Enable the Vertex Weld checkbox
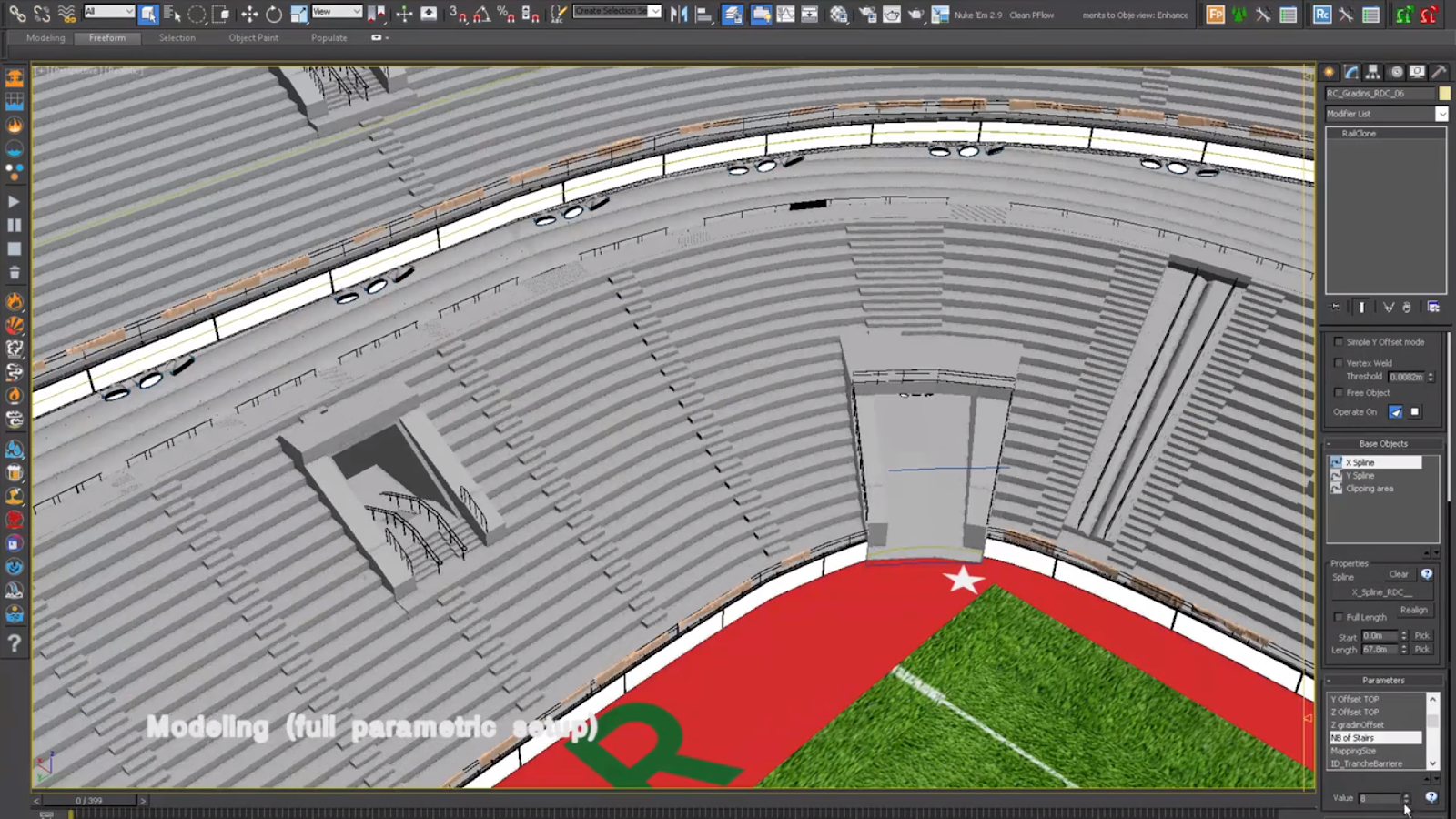Screen dimensions: 1456x819 click(x=1339, y=363)
